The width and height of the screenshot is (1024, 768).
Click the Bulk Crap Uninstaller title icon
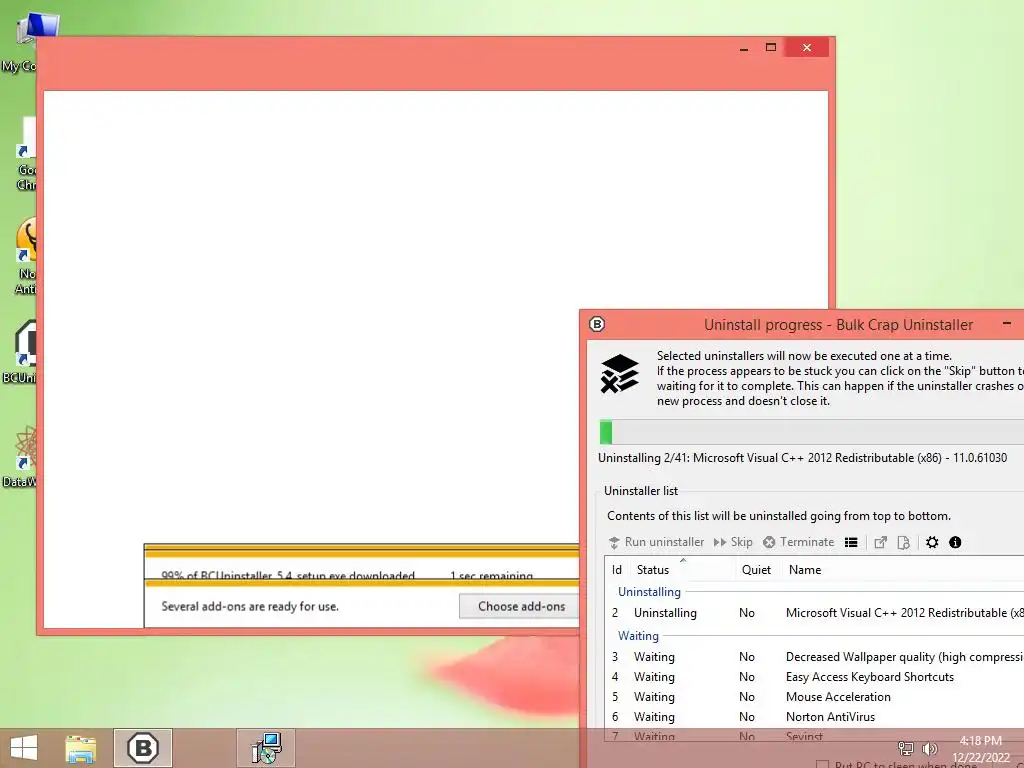597,324
